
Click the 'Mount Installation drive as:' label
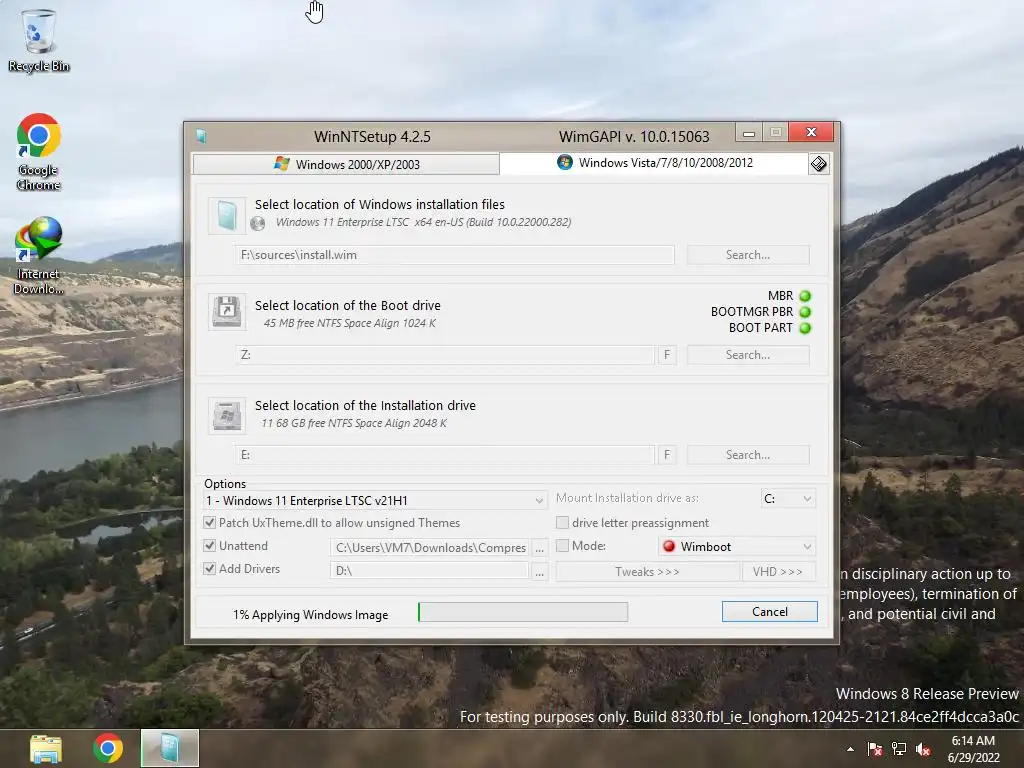(627, 498)
